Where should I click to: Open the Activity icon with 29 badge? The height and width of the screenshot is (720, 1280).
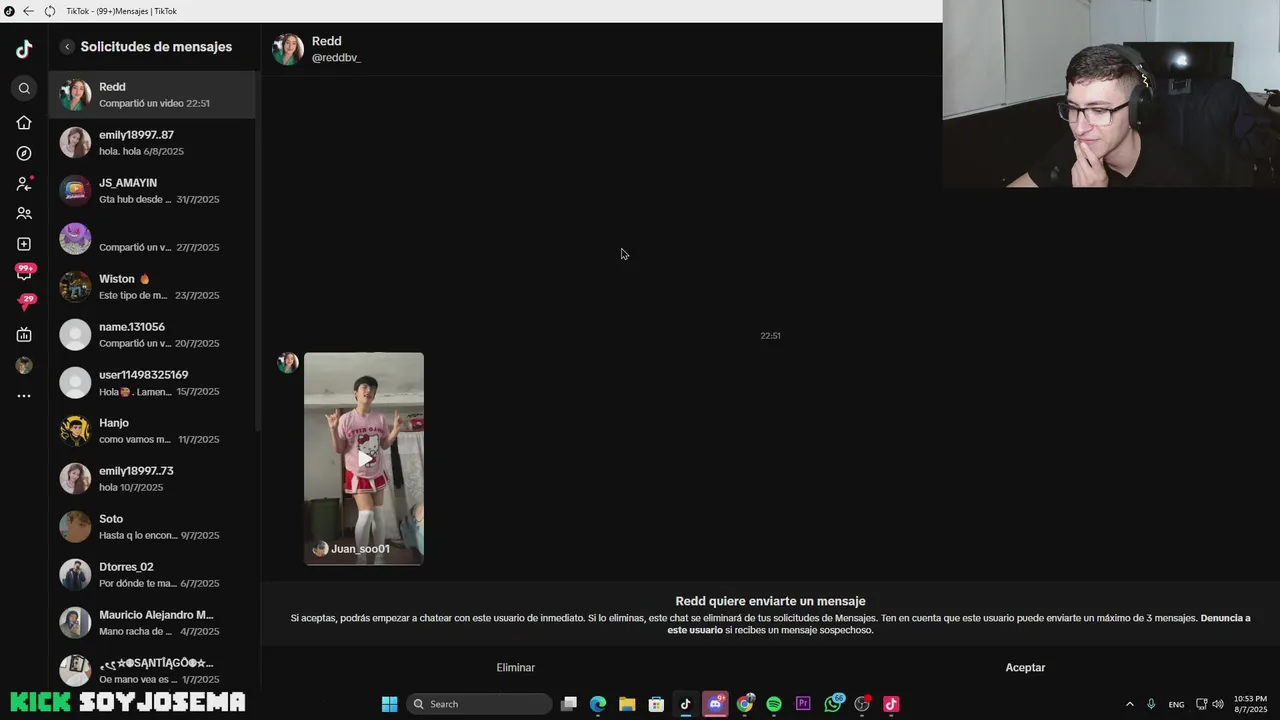[27, 301]
